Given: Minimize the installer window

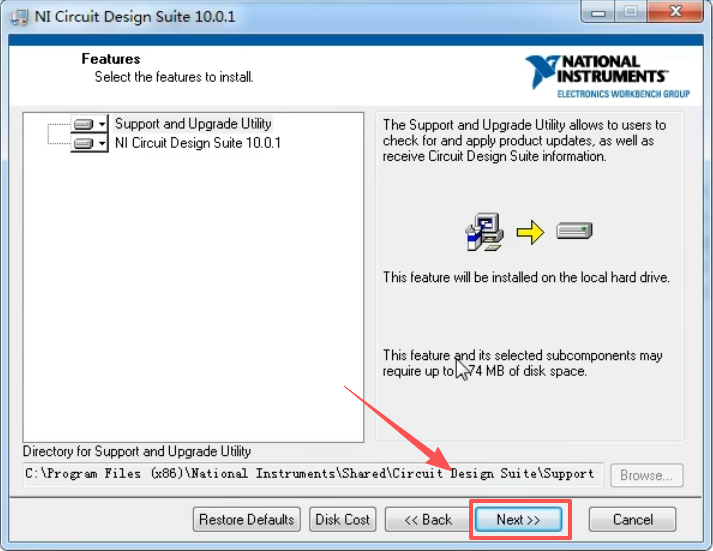Looking at the screenshot, I should (x=598, y=12).
